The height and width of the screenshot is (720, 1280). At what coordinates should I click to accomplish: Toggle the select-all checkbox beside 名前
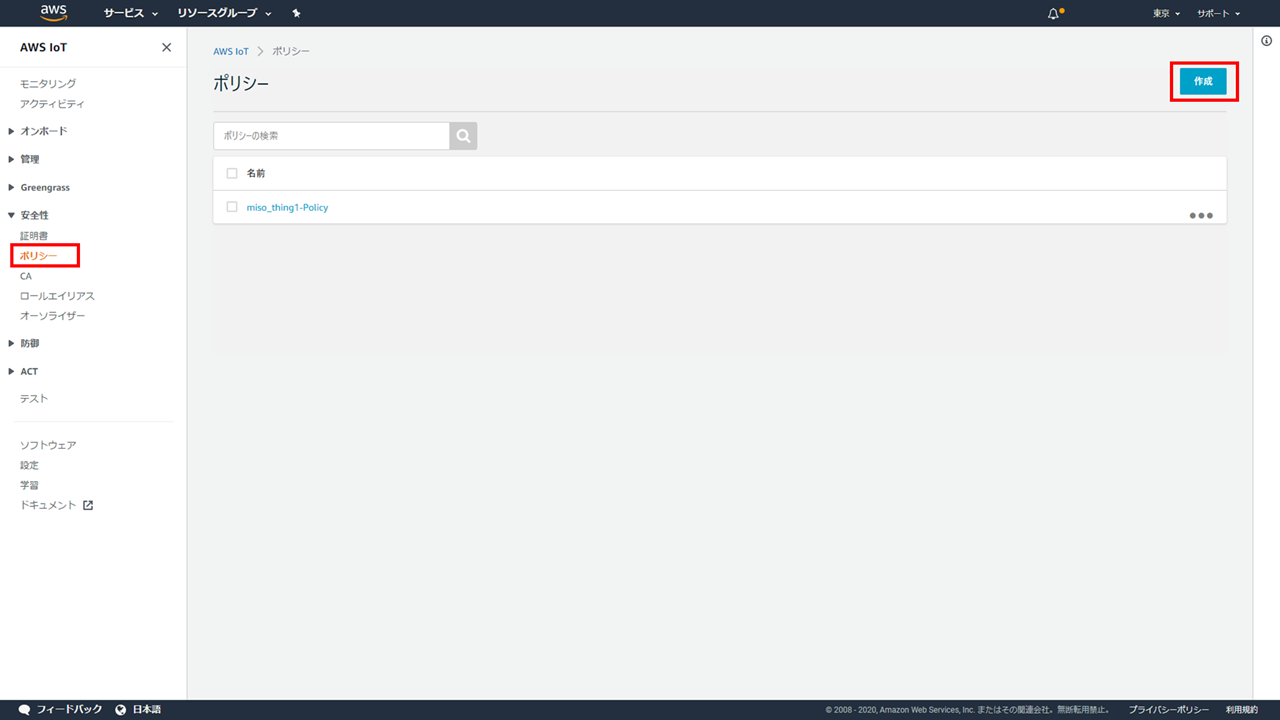pyautogui.click(x=232, y=173)
